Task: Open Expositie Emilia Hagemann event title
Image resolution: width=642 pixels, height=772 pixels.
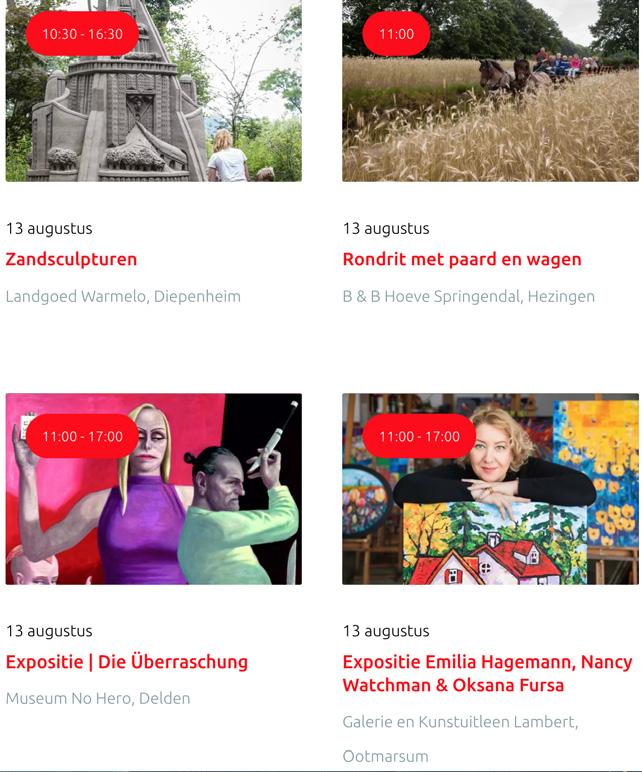Action: [x=487, y=673]
